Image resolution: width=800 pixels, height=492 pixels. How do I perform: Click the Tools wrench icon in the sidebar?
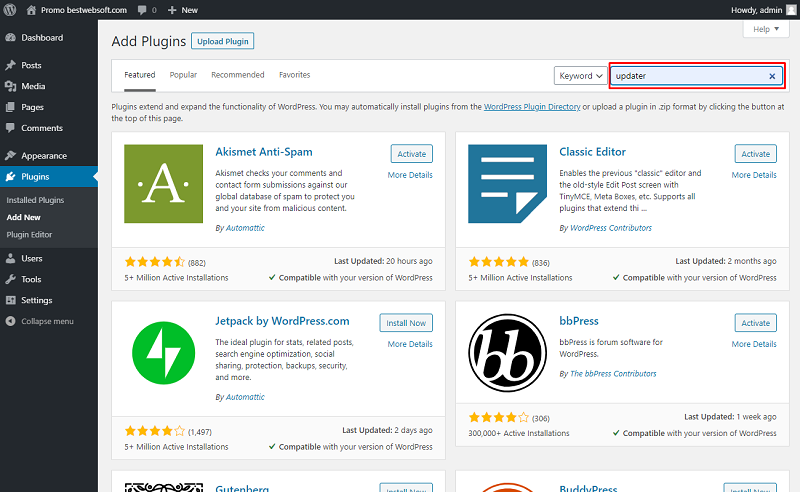click(10, 279)
